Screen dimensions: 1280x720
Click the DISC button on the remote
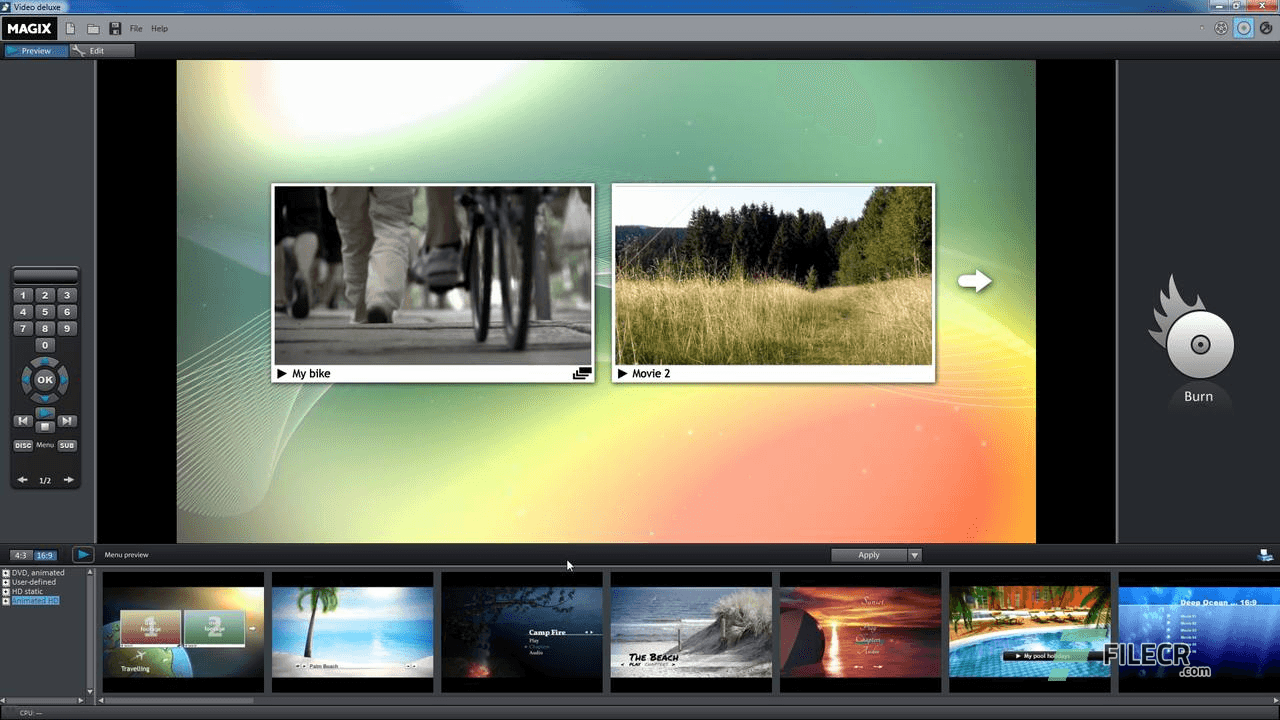click(22, 445)
